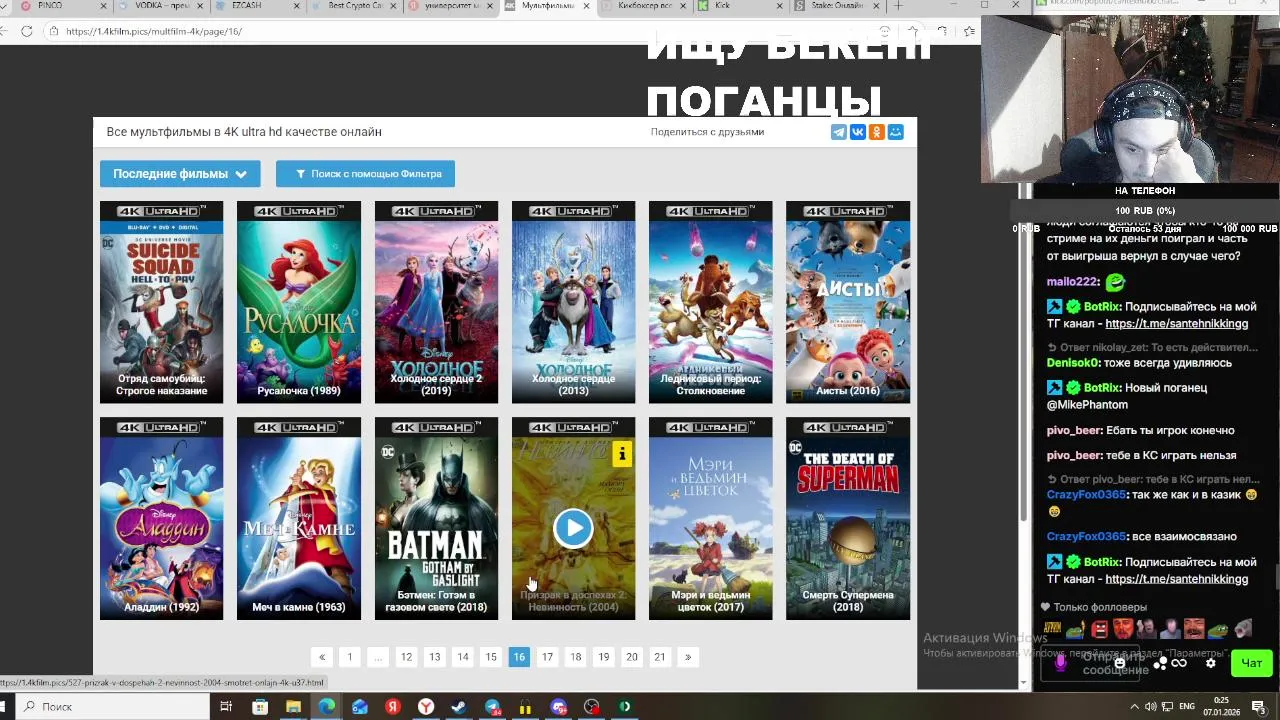1280x720 pixels.
Task: Click purple microphone icon in chat
Action: click(x=1061, y=662)
